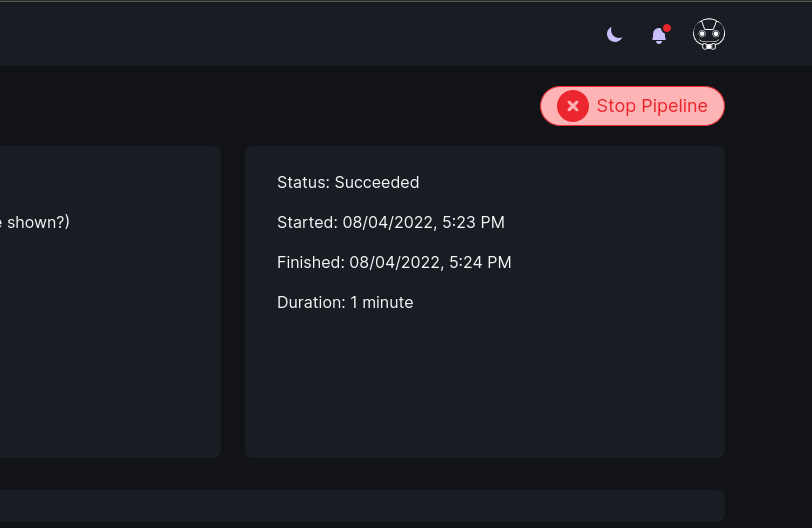This screenshot has width=812, height=528.
Task: Toggle the dark mode moon icon
Action: pyautogui.click(x=615, y=35)
